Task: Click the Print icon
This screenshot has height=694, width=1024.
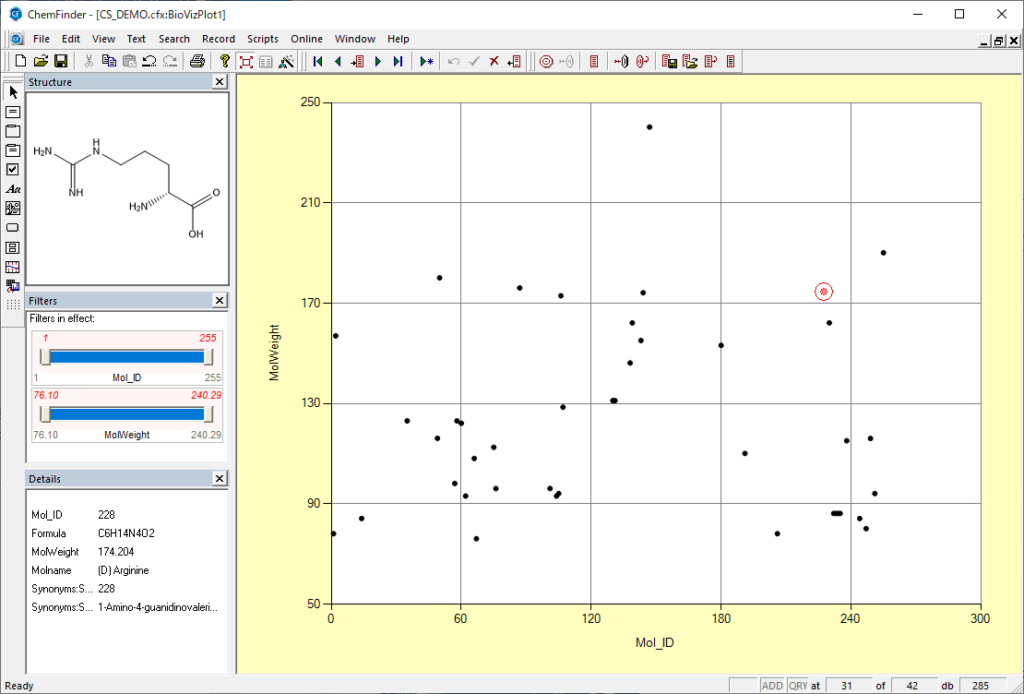Action: 198,61
